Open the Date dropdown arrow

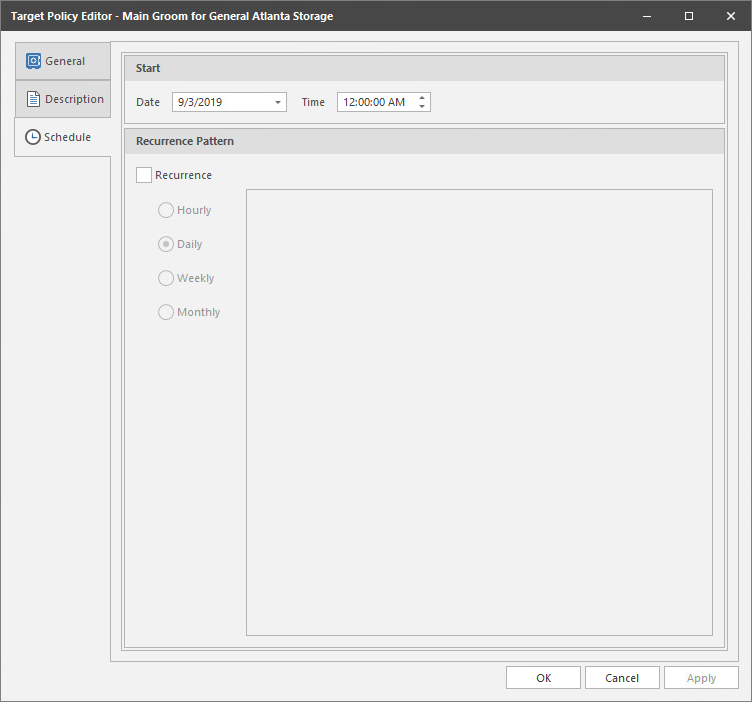click(x=278, y=102)
